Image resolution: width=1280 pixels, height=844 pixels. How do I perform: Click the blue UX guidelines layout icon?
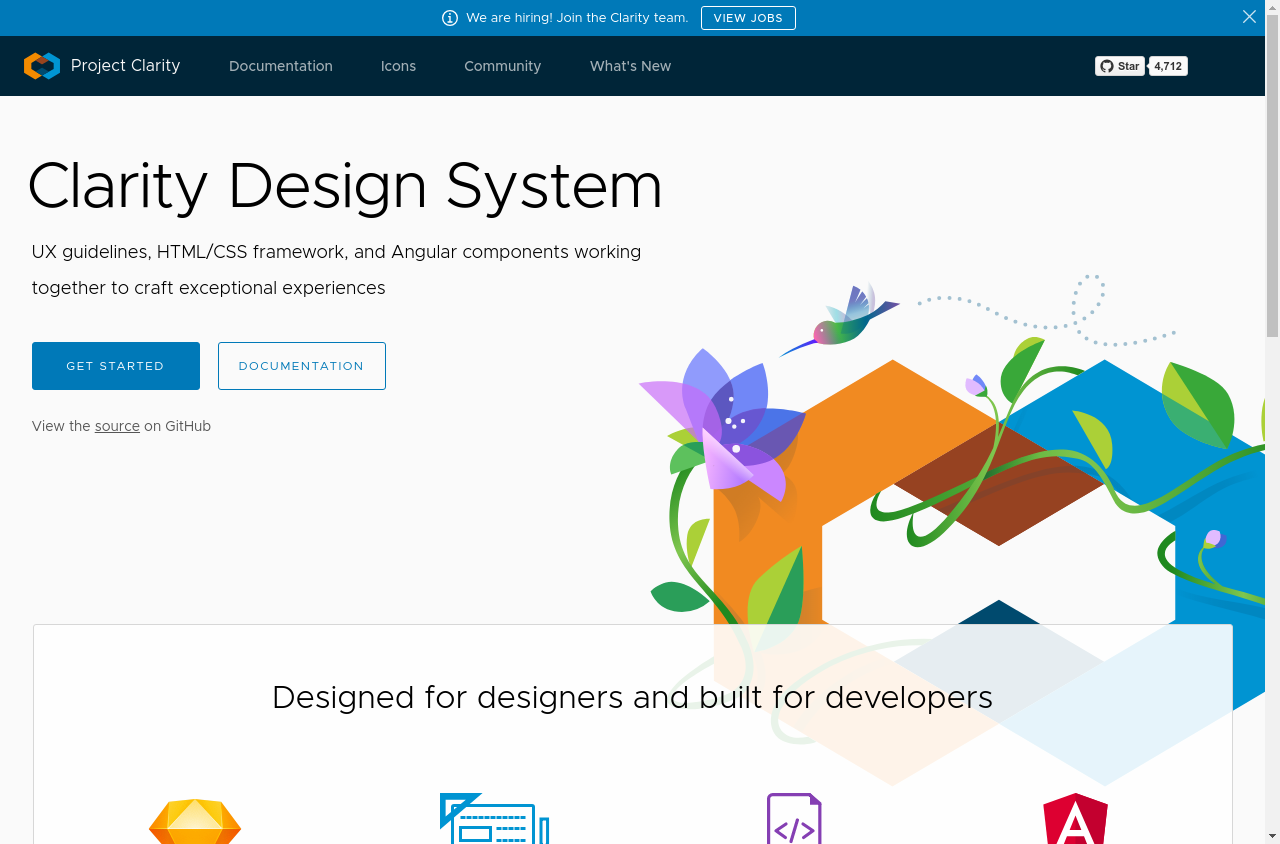495,819
